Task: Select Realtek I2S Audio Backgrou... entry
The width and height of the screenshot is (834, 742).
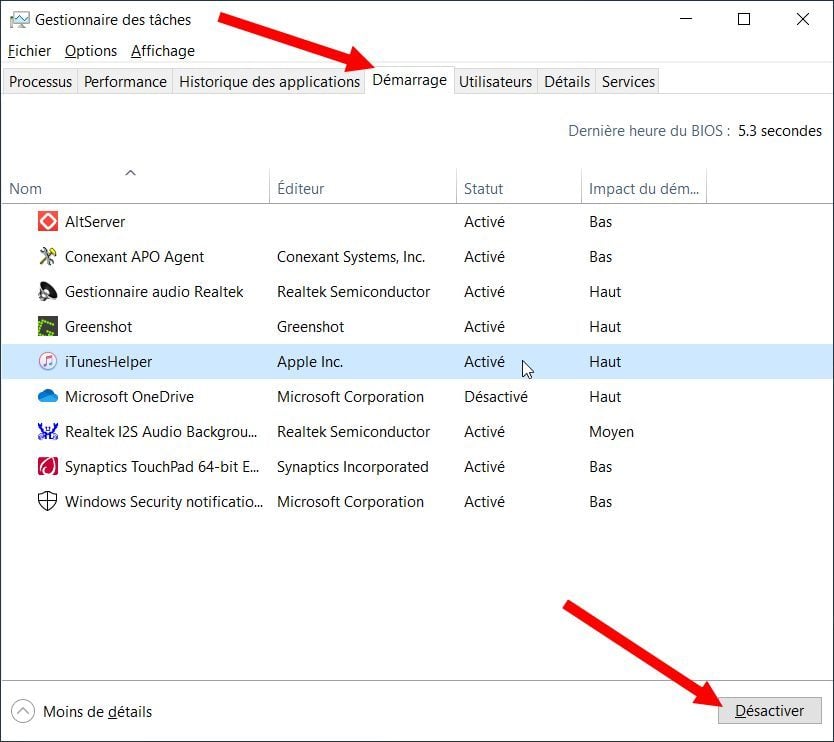Action: pos(161,432)
